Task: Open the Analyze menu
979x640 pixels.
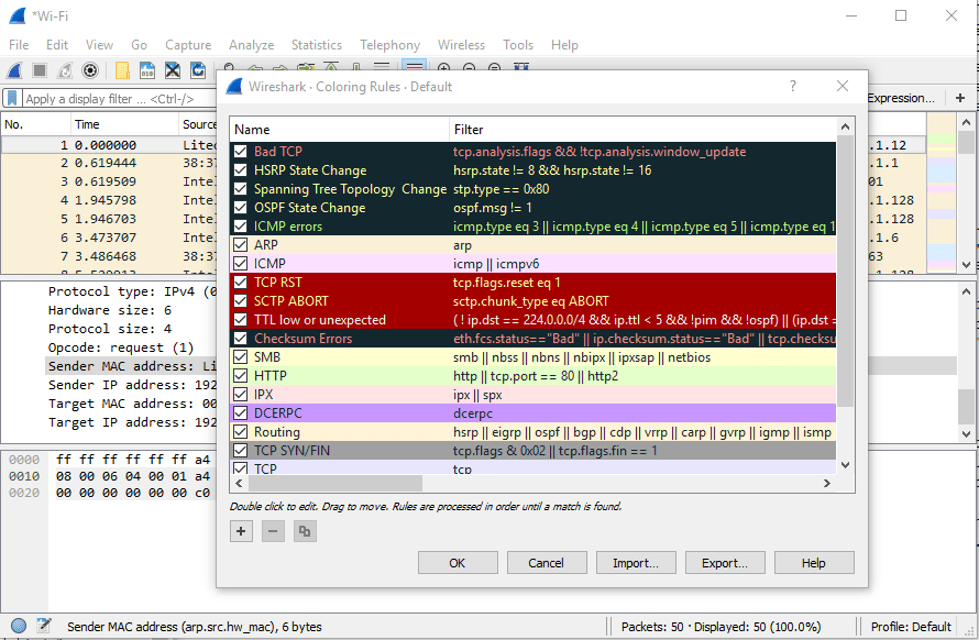Action: click(251, 45)
